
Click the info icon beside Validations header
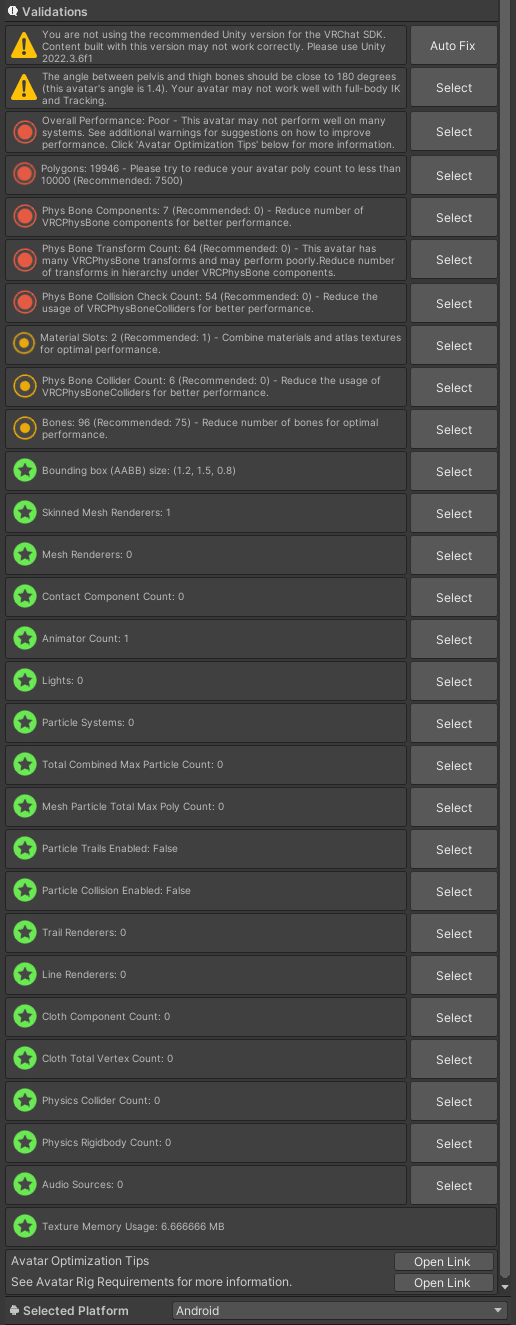tap(13, 11)
